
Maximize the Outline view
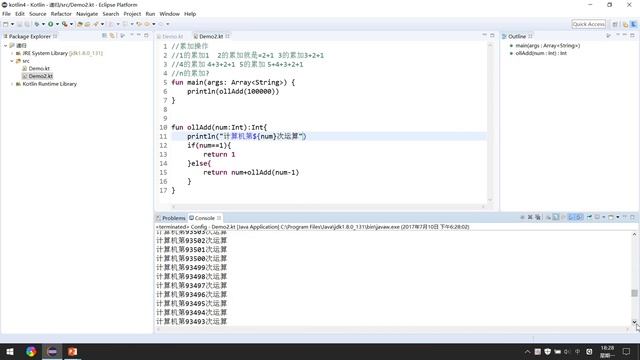click(632, 36)
